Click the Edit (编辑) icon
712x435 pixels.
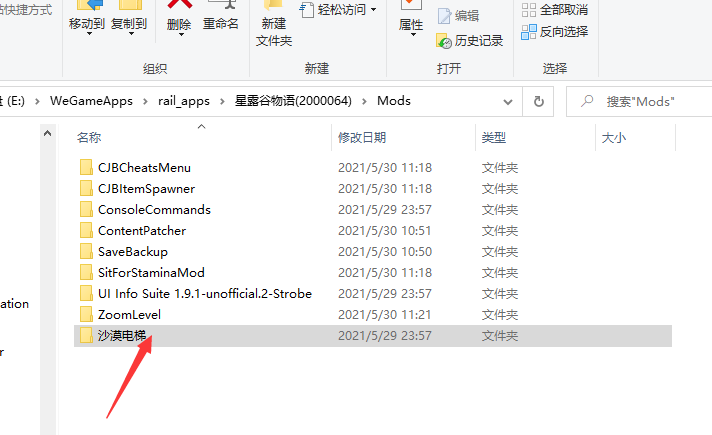click(x=444, y=16)
